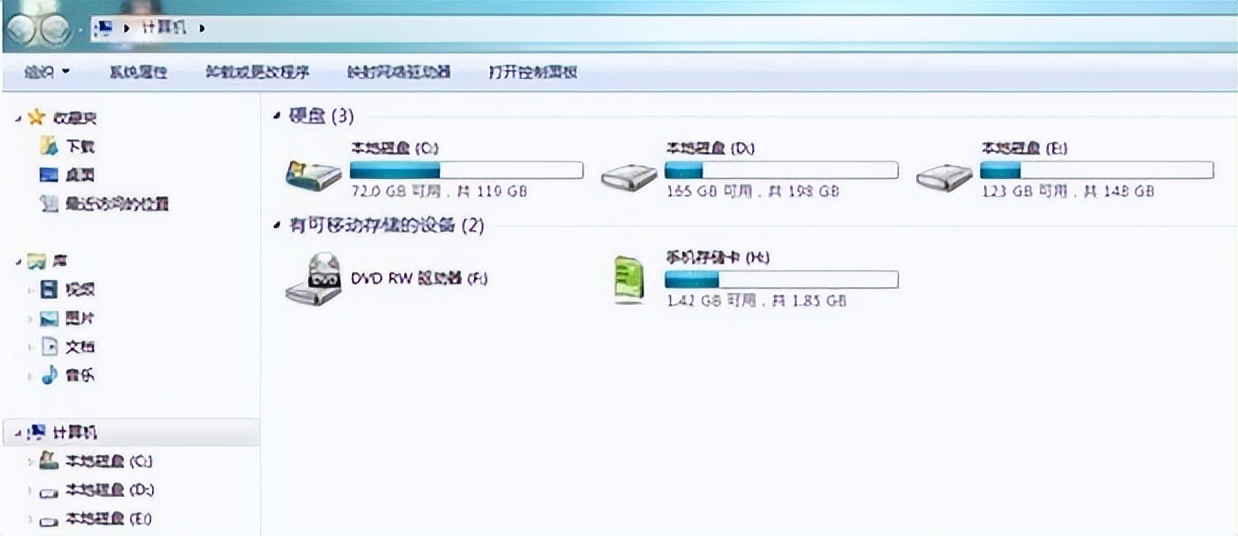Click 映射网络驱动器 (Map network drive)

pyautogui.click(x=399, y=72)
